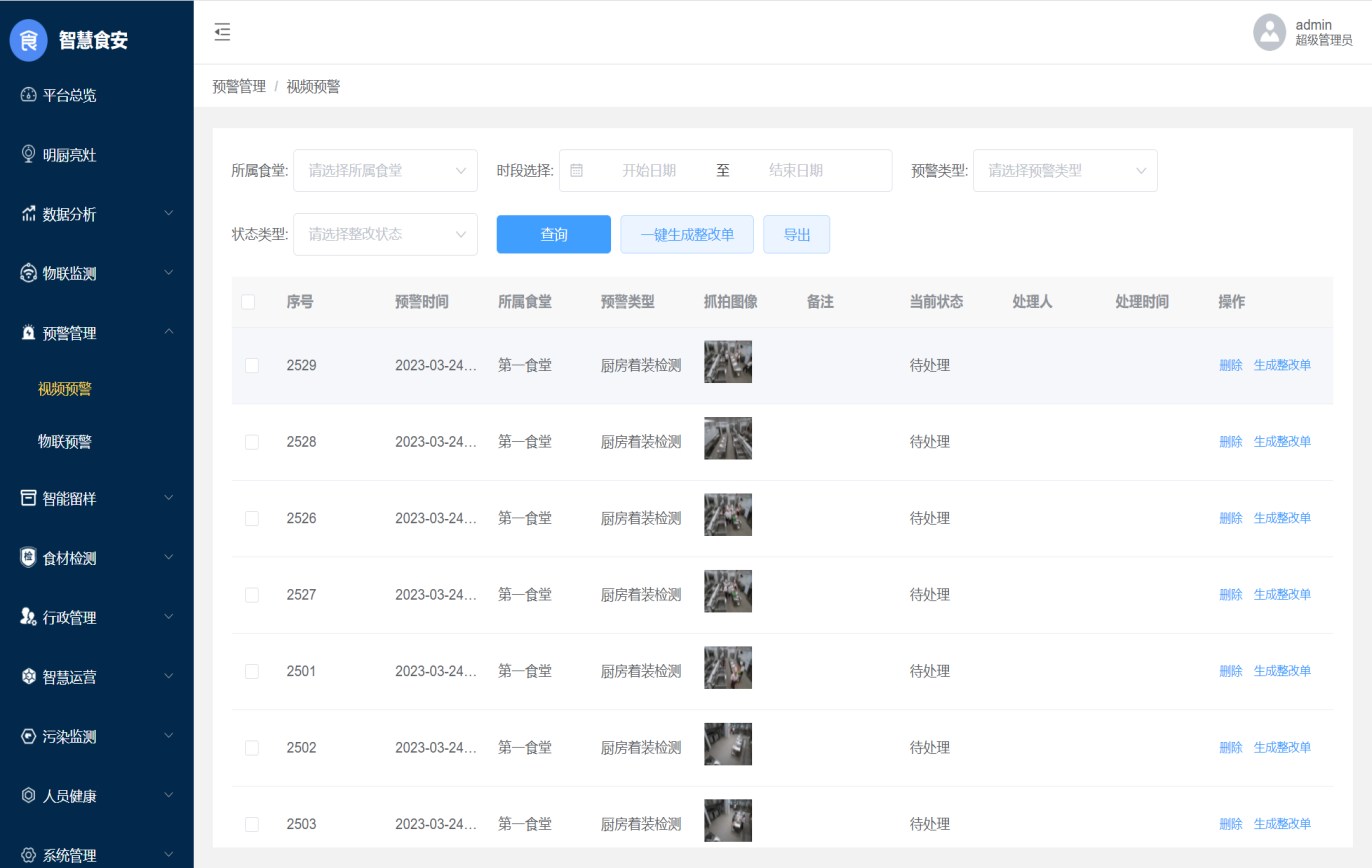Check the checkbox for row 2529
Image resolution: width=1372 pixels, height=868 pixels.
pos(252,366)
